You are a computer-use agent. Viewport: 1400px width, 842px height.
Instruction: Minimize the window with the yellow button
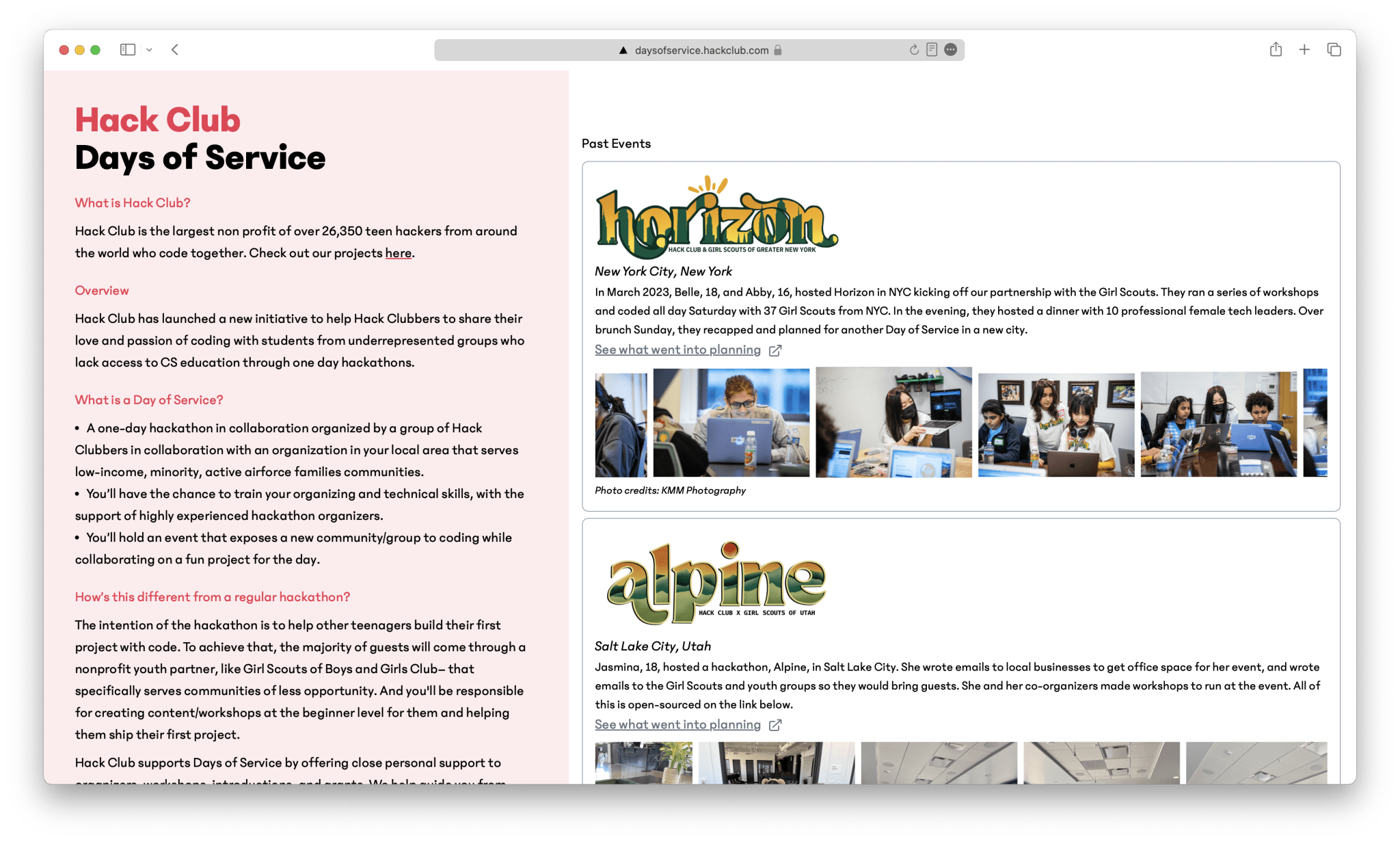pos(79,50)
